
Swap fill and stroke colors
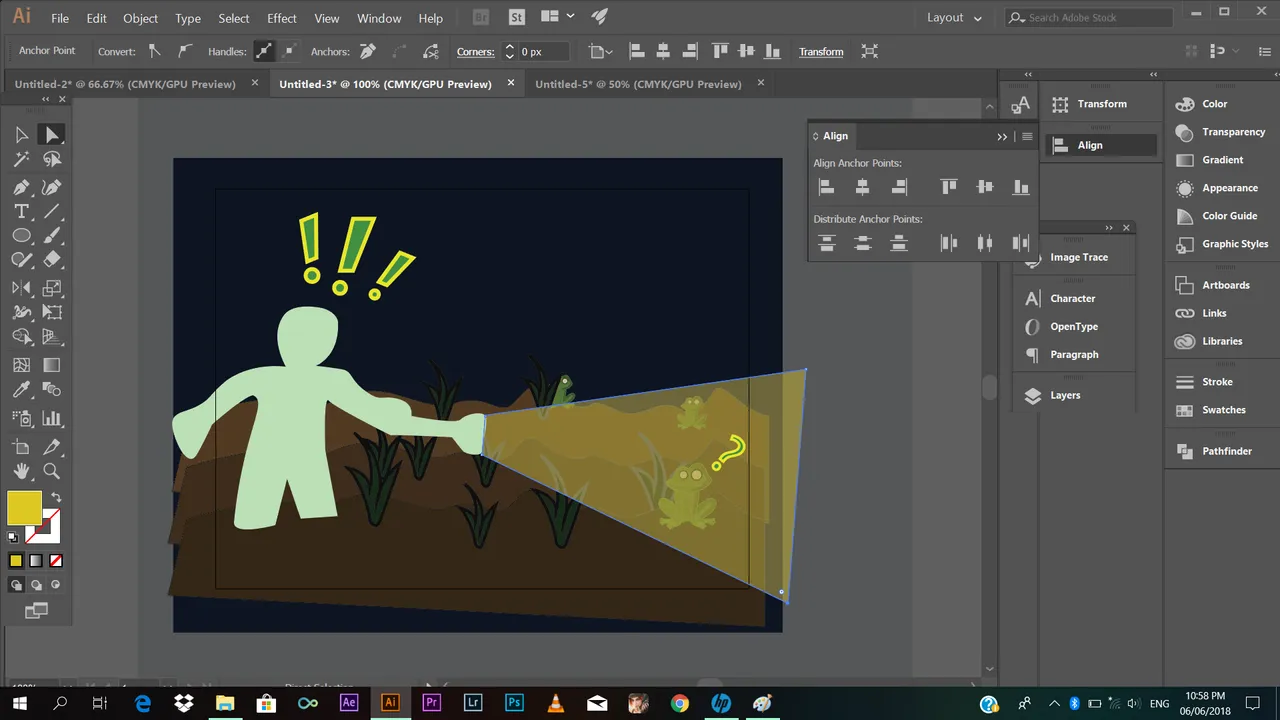56,497
